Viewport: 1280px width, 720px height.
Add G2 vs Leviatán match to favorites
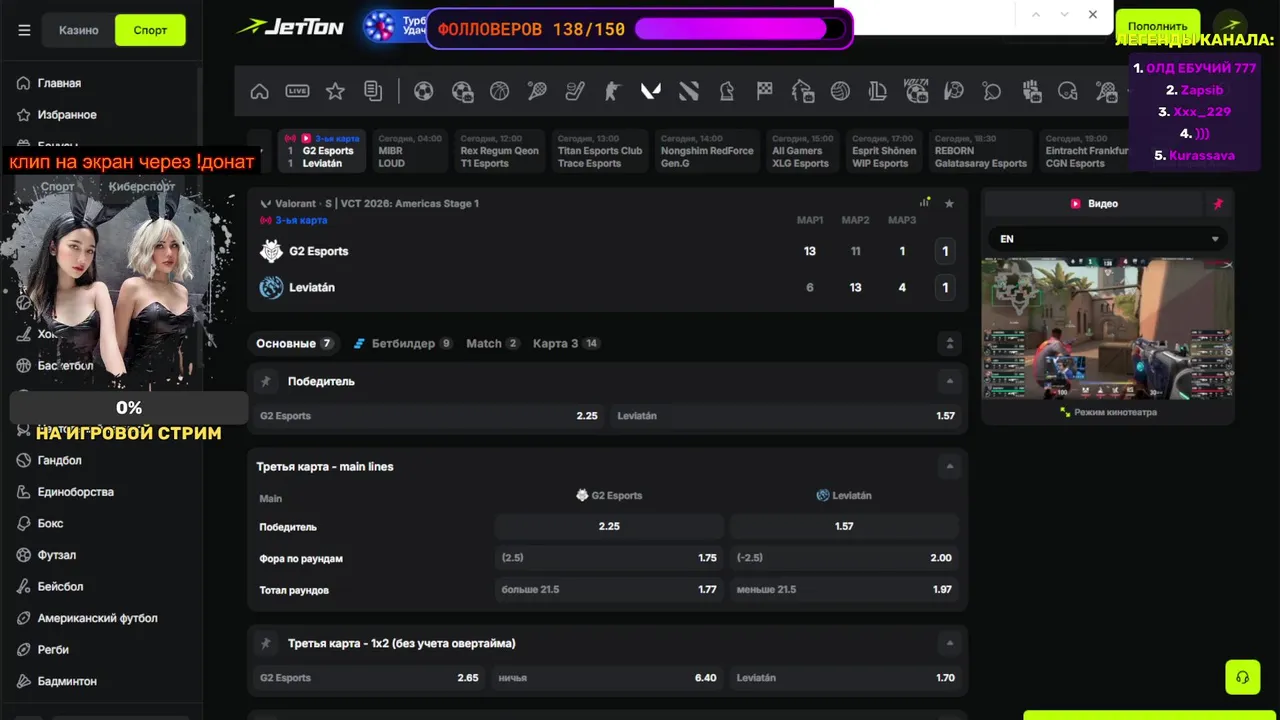pos(949,203)
